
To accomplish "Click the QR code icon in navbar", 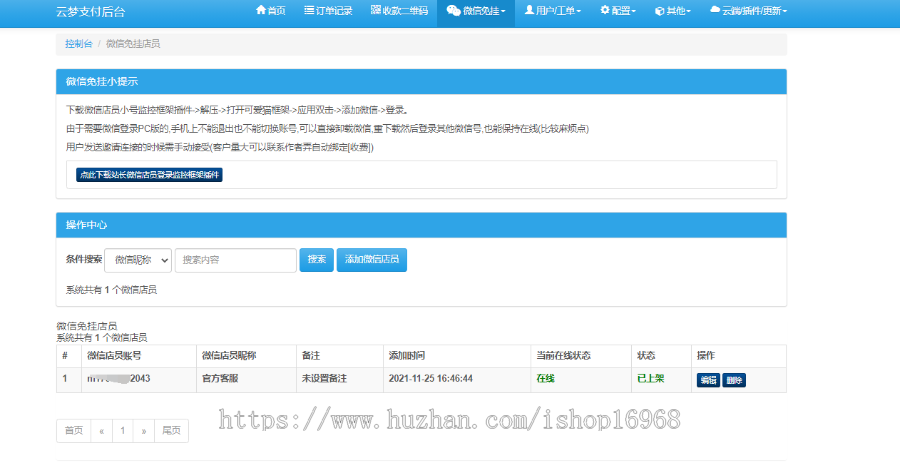I will tap(375, 10).
